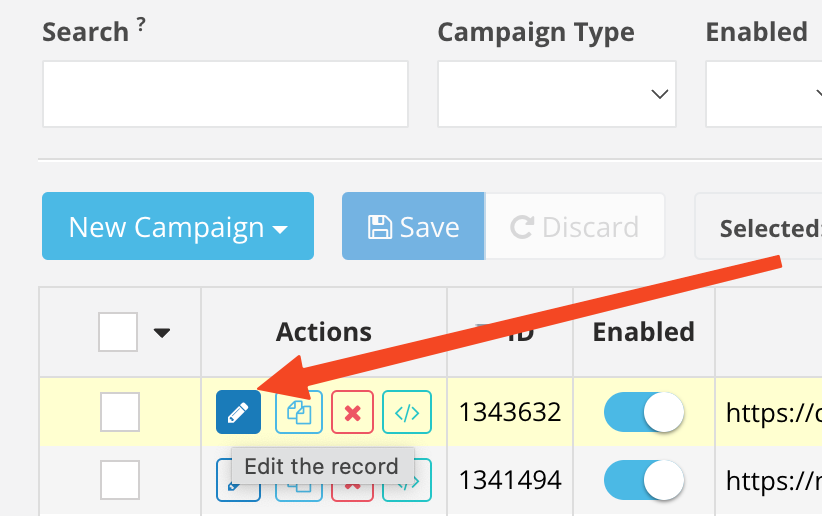Open selection options arrow beside header checkbox
Viewport: 822px width, 516px height.
pos(162,332)
